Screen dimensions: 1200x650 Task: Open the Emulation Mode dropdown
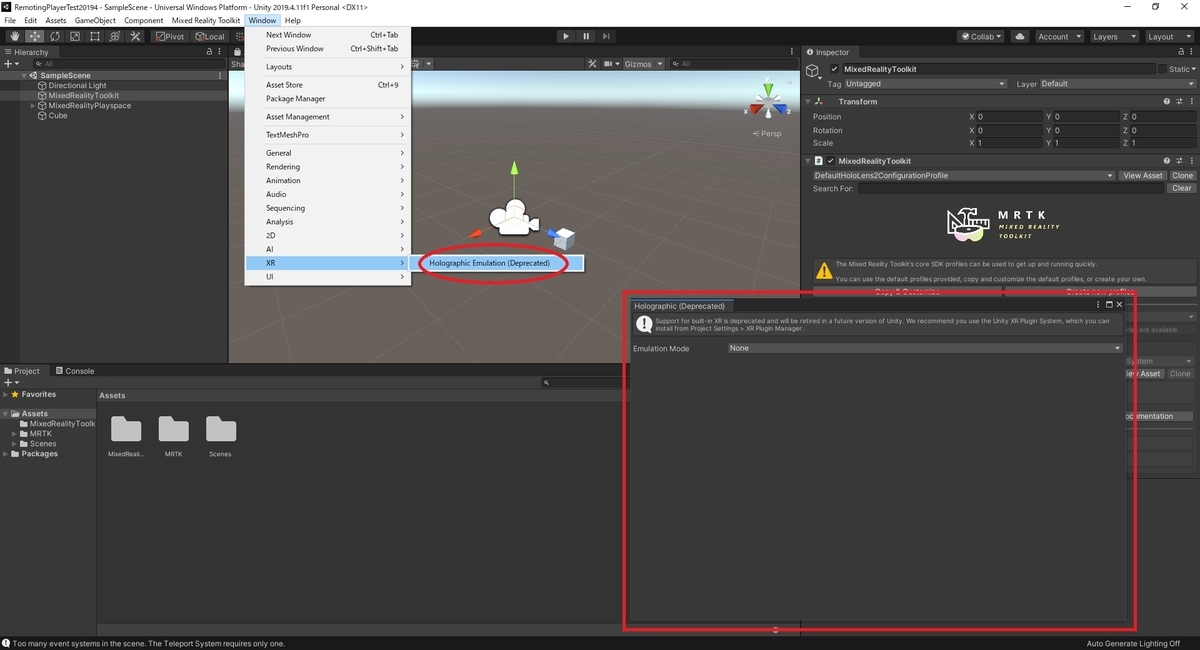[925, 348]
